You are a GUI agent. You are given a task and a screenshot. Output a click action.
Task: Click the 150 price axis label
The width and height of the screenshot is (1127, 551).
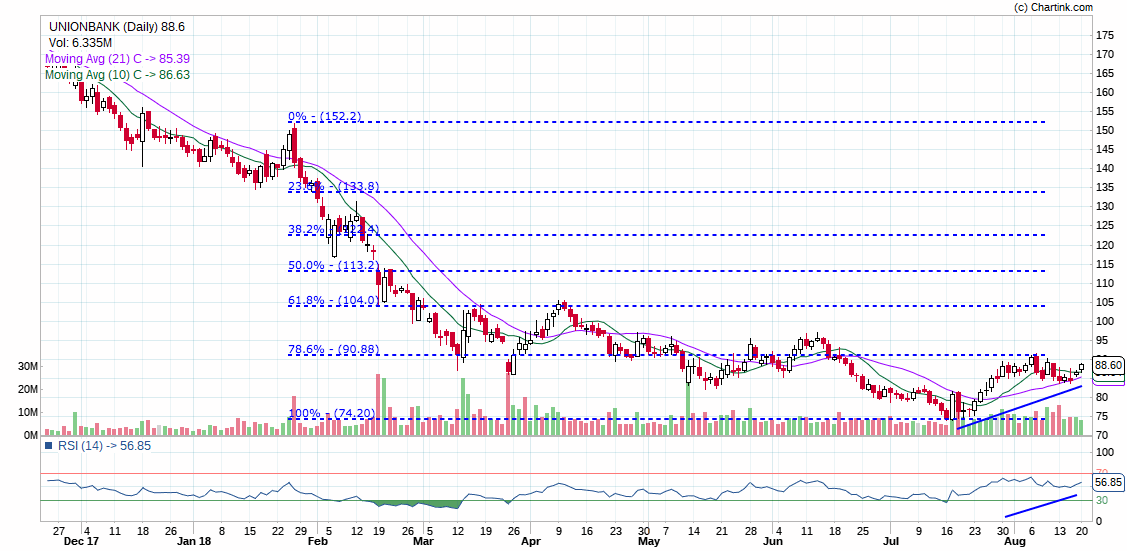1103,131
